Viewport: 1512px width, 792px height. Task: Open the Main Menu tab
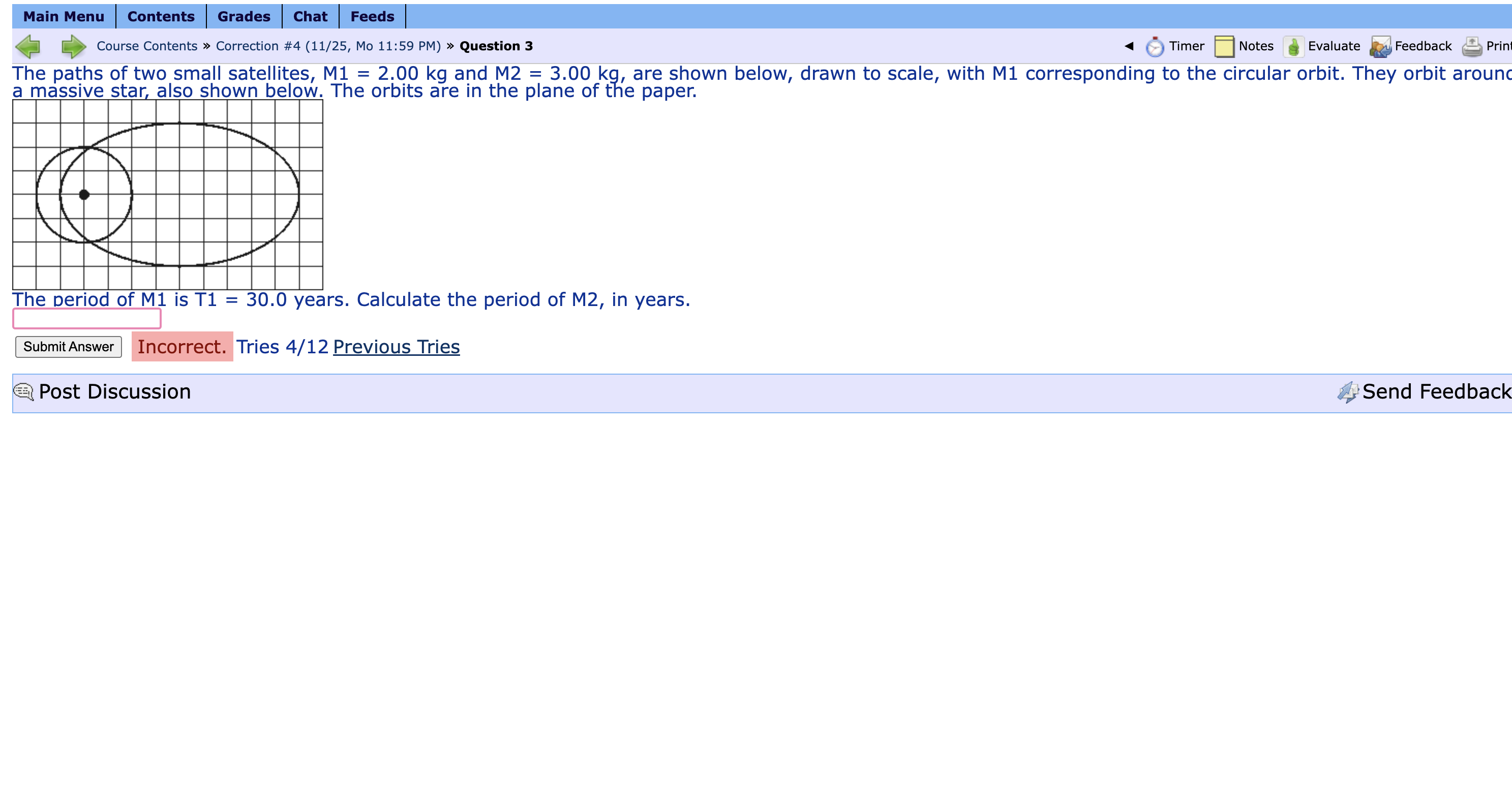coord(64,16)
